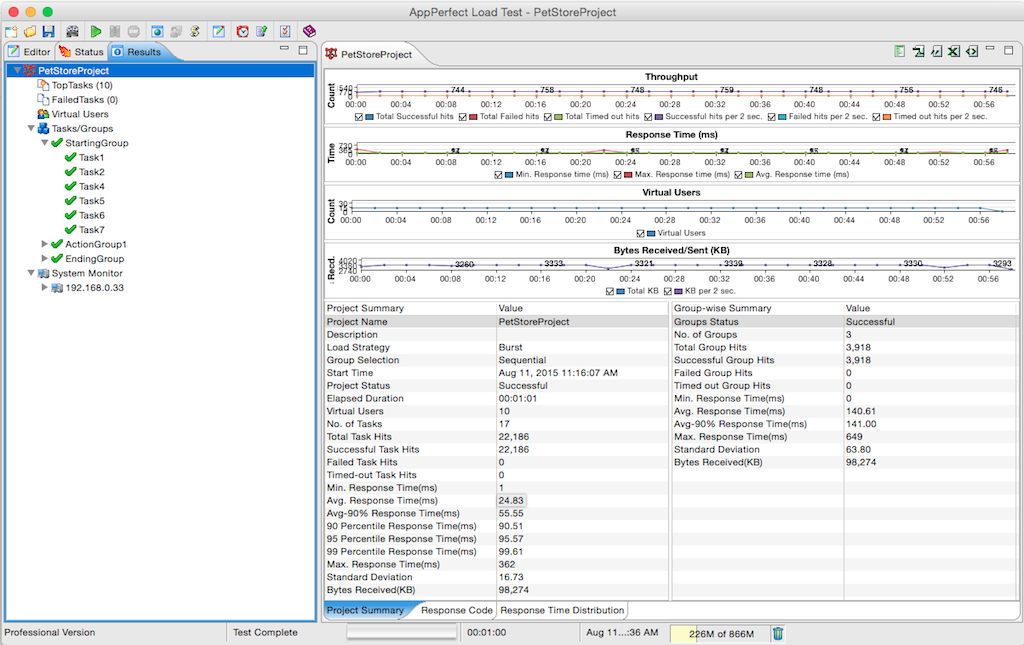Minimize the PetStoreProject results view

(x=990, y=48)
